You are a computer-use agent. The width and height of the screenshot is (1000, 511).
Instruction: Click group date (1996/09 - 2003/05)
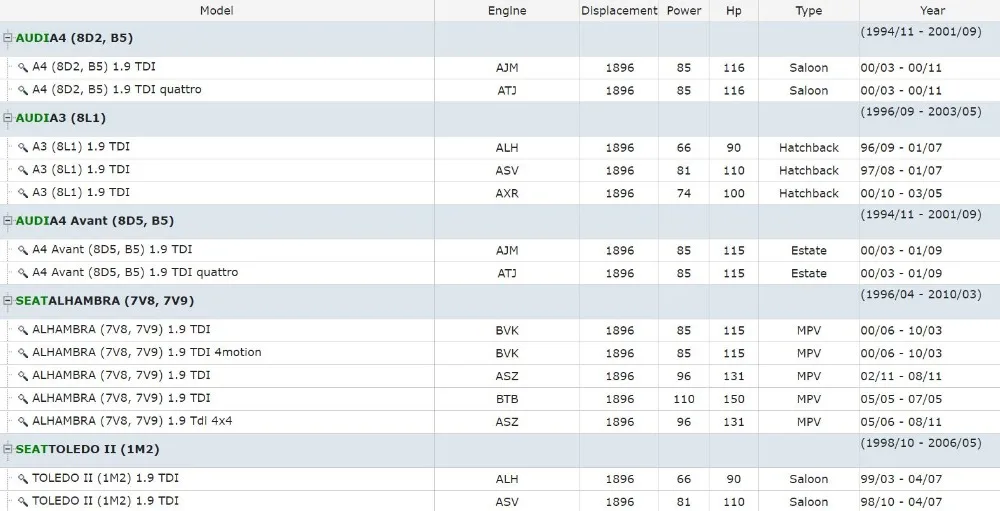(x=921, y=112)
